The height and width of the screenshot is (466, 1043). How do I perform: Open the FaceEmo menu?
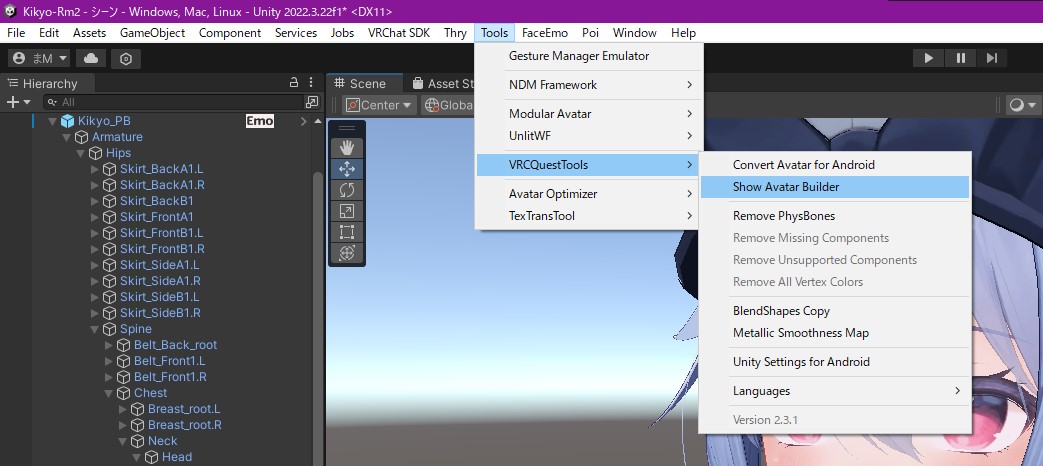coord(545,33)
